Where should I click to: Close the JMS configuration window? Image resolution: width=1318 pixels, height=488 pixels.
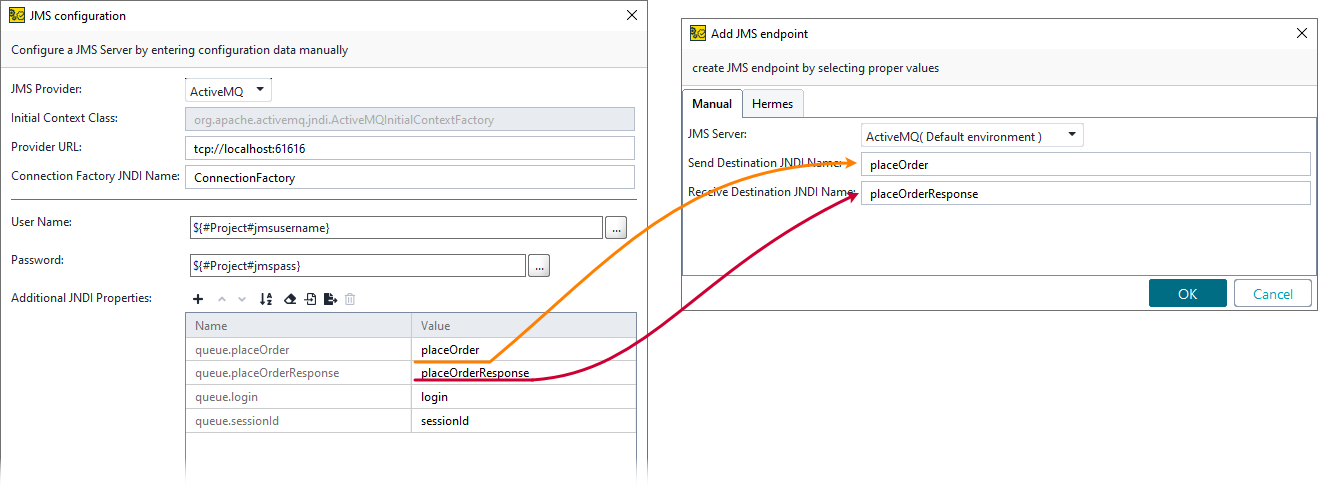tap(631, 15)
